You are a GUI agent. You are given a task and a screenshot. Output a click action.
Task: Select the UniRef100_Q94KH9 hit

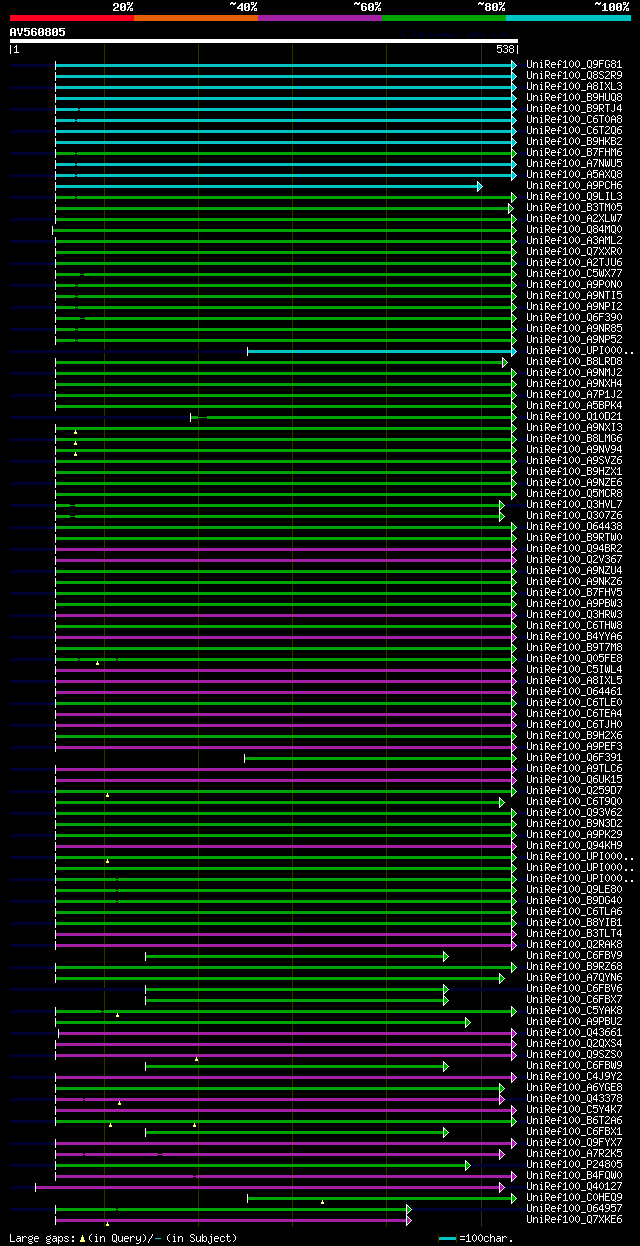pos(574,846)
